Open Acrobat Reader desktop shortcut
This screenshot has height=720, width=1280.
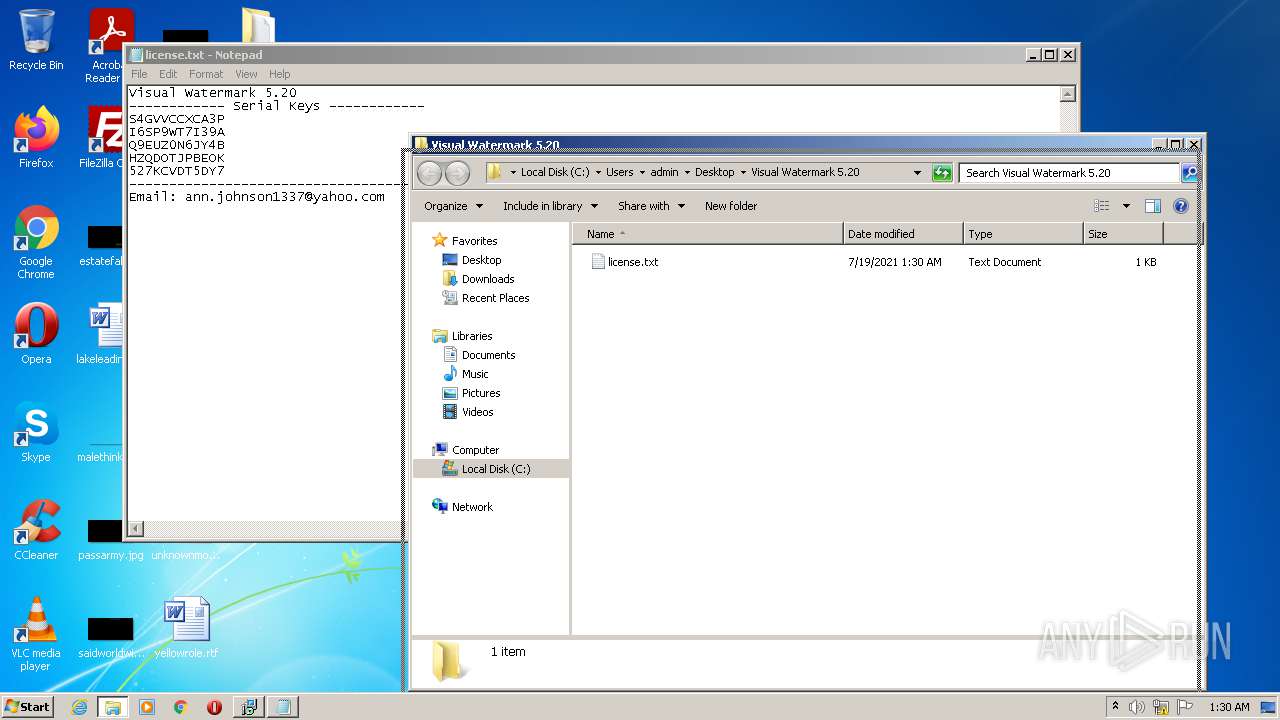[110, 45]
